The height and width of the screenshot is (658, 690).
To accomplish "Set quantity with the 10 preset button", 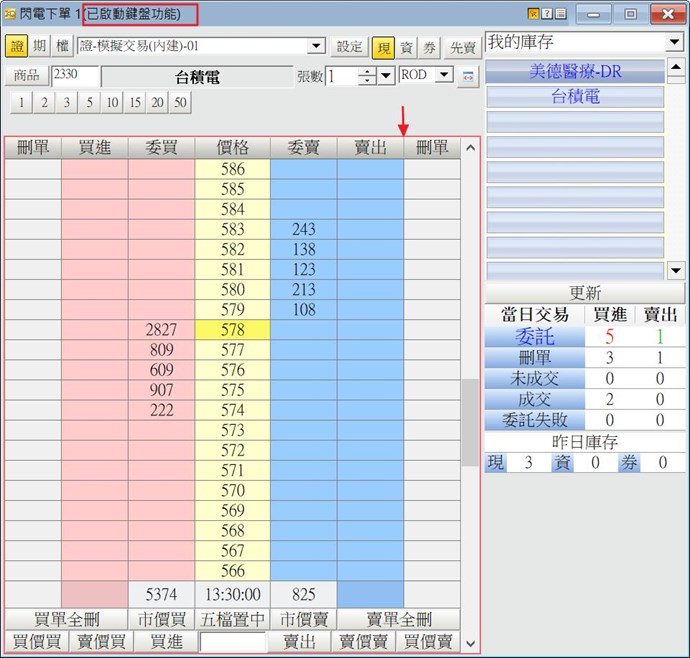I will (112, 103).
